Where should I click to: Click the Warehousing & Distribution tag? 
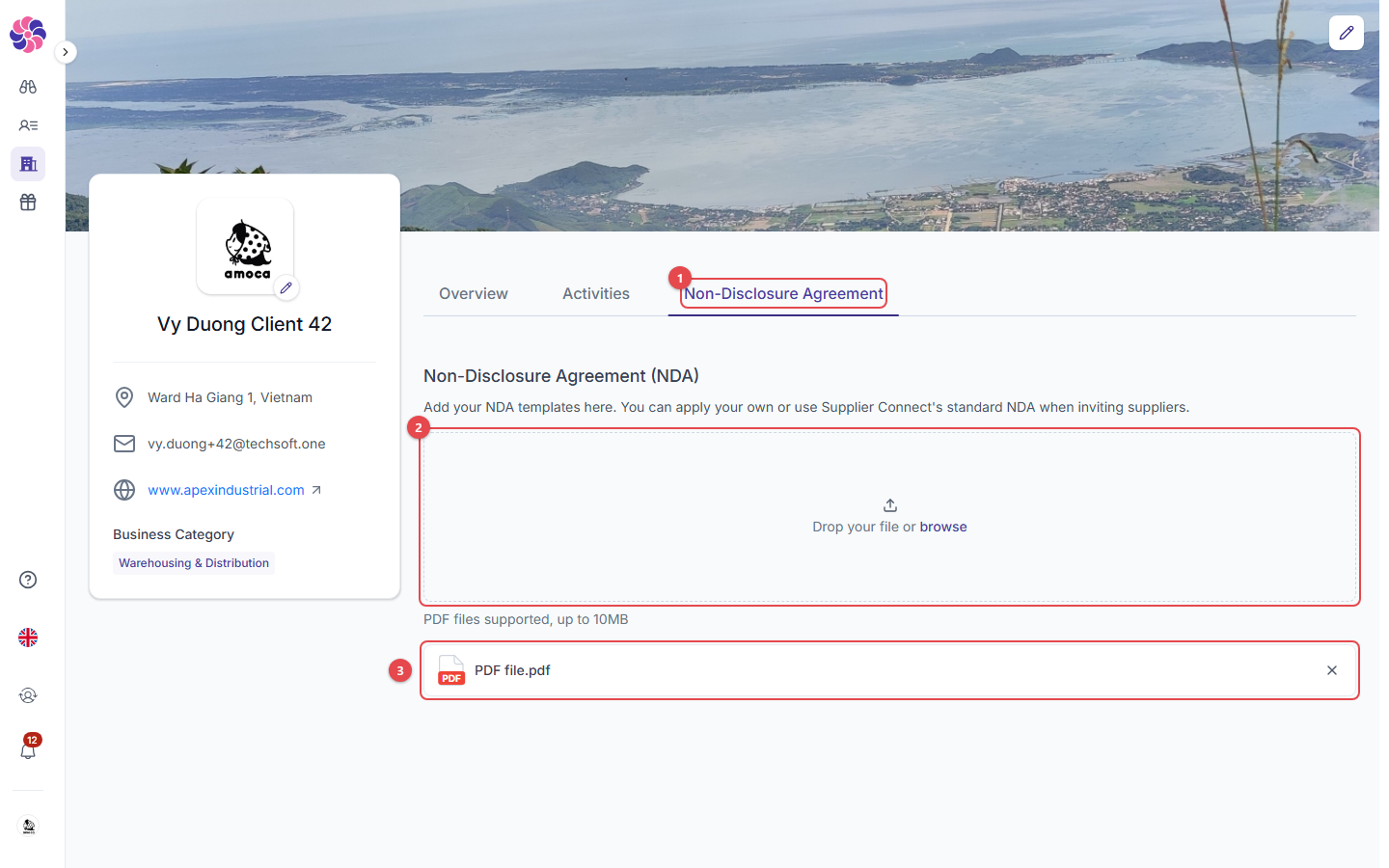click(194, 563)
